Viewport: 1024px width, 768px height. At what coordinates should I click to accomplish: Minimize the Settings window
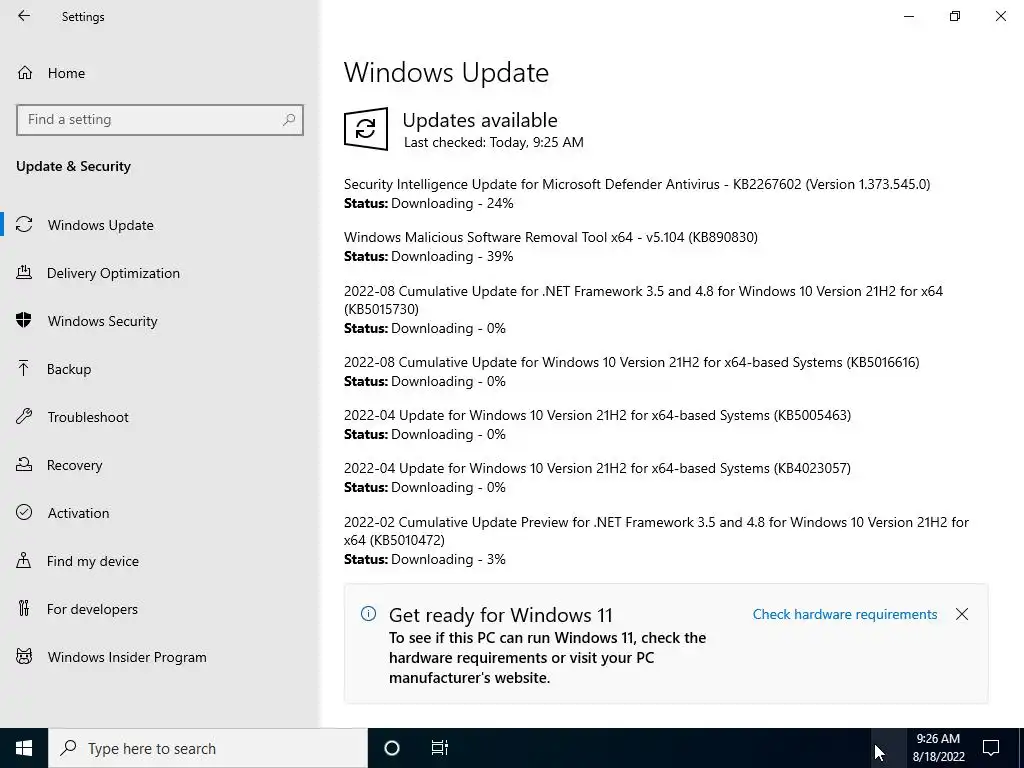(x=908, y=16)
